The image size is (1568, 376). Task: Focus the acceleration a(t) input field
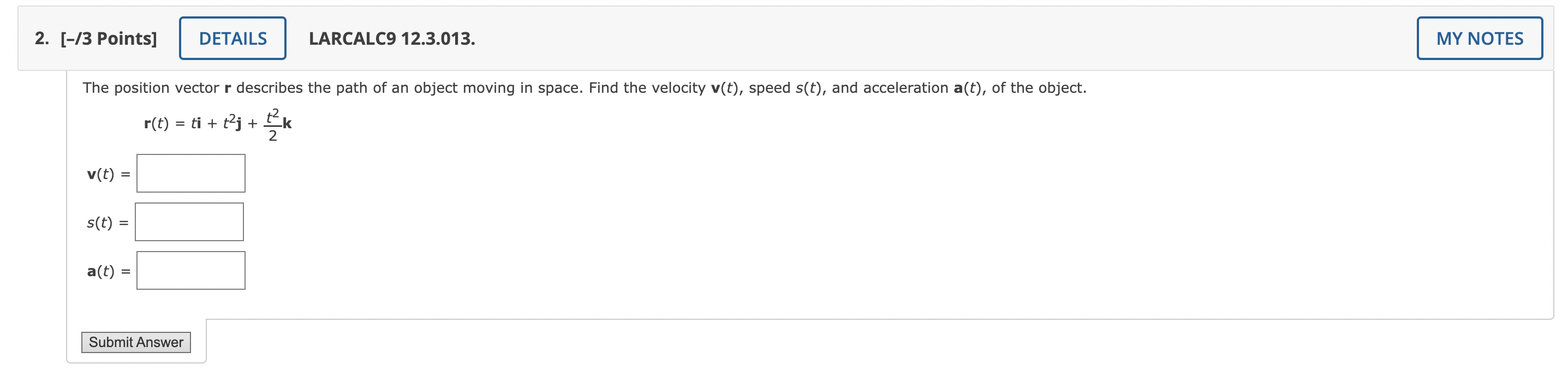190,270
